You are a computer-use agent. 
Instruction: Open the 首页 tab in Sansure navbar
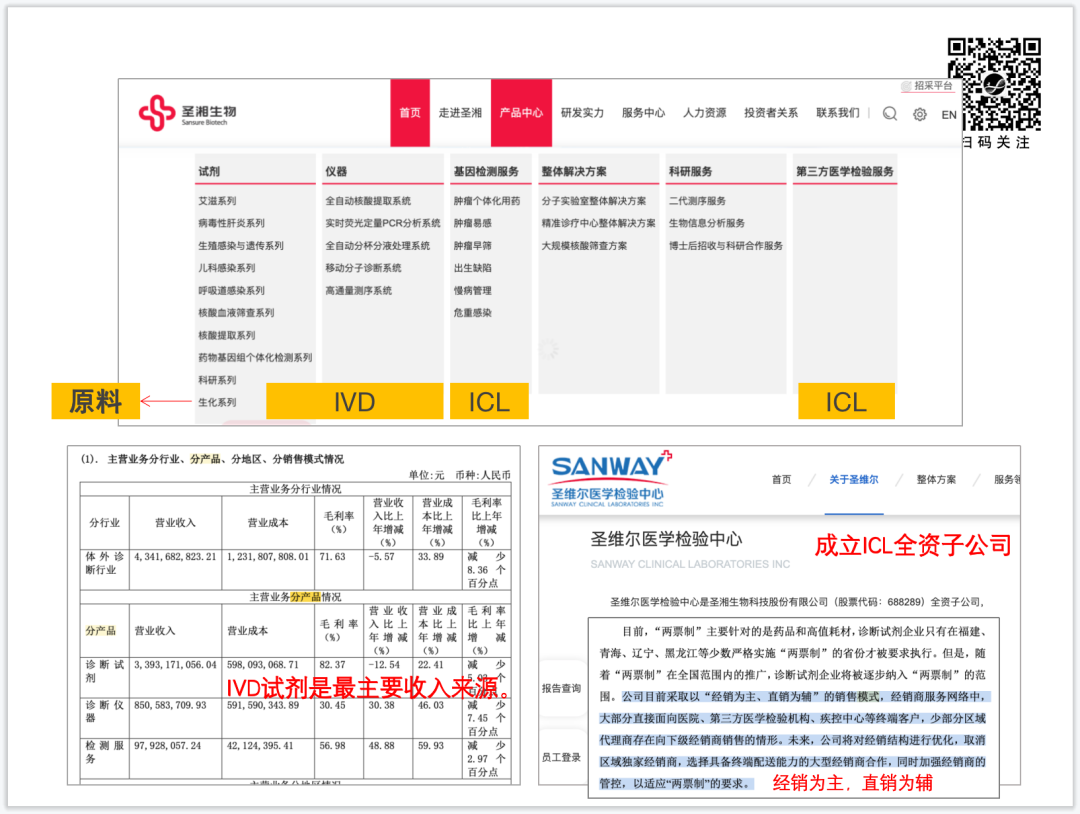[410, 113]
